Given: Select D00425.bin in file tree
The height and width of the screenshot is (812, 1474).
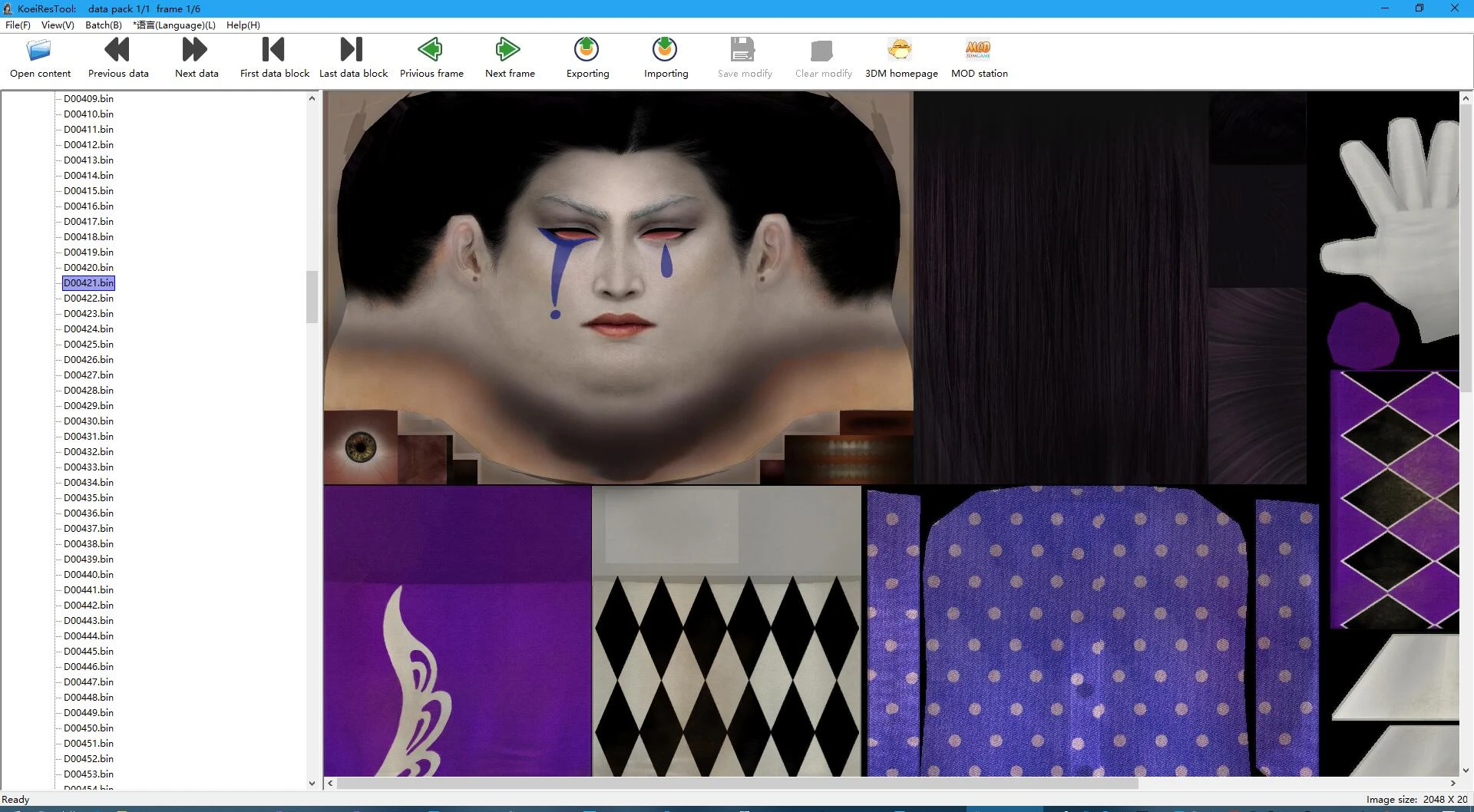Looking at the screenshot, I should pyautogui.click(x=88, y=345).
